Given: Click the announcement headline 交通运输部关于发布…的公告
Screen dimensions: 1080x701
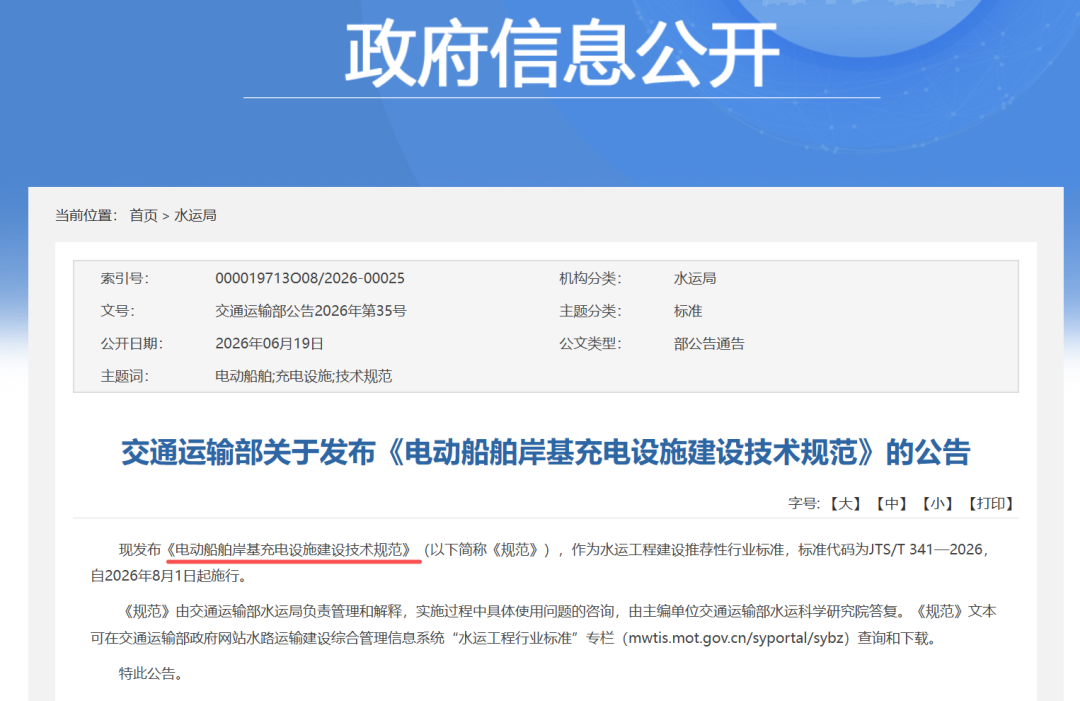Looking at the screenshot, I should pos(546,452).
